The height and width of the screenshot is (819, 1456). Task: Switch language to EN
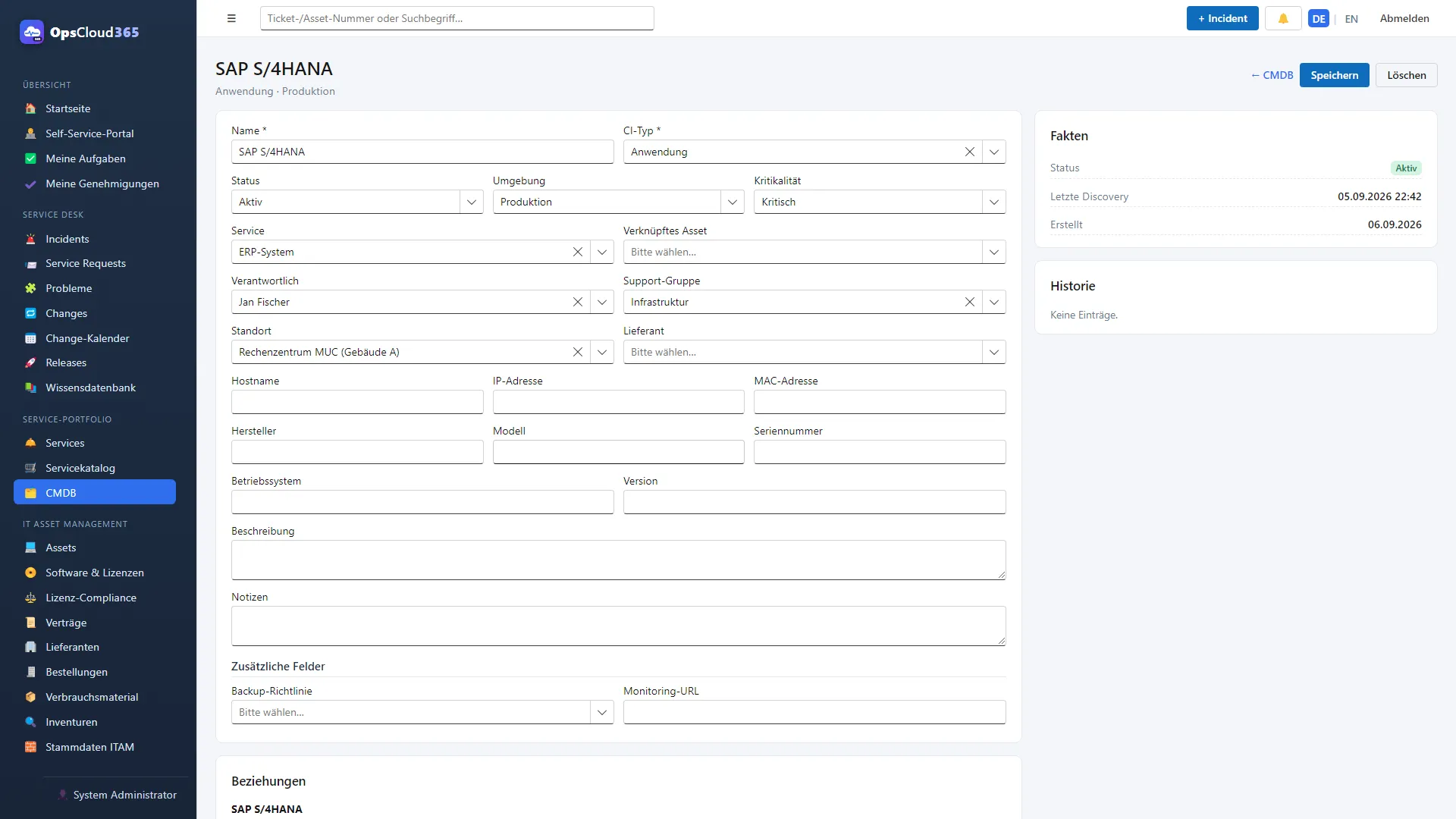click(x=1351, y=19)
